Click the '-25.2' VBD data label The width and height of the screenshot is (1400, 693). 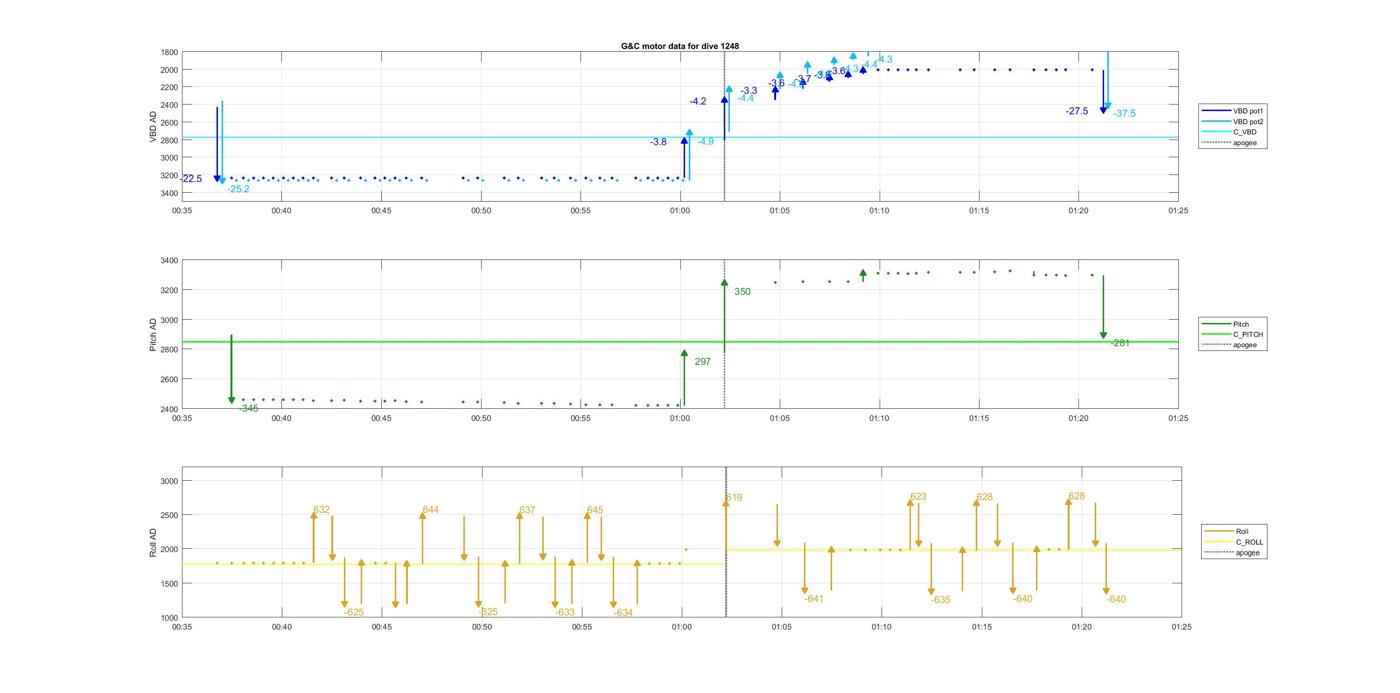238,189
